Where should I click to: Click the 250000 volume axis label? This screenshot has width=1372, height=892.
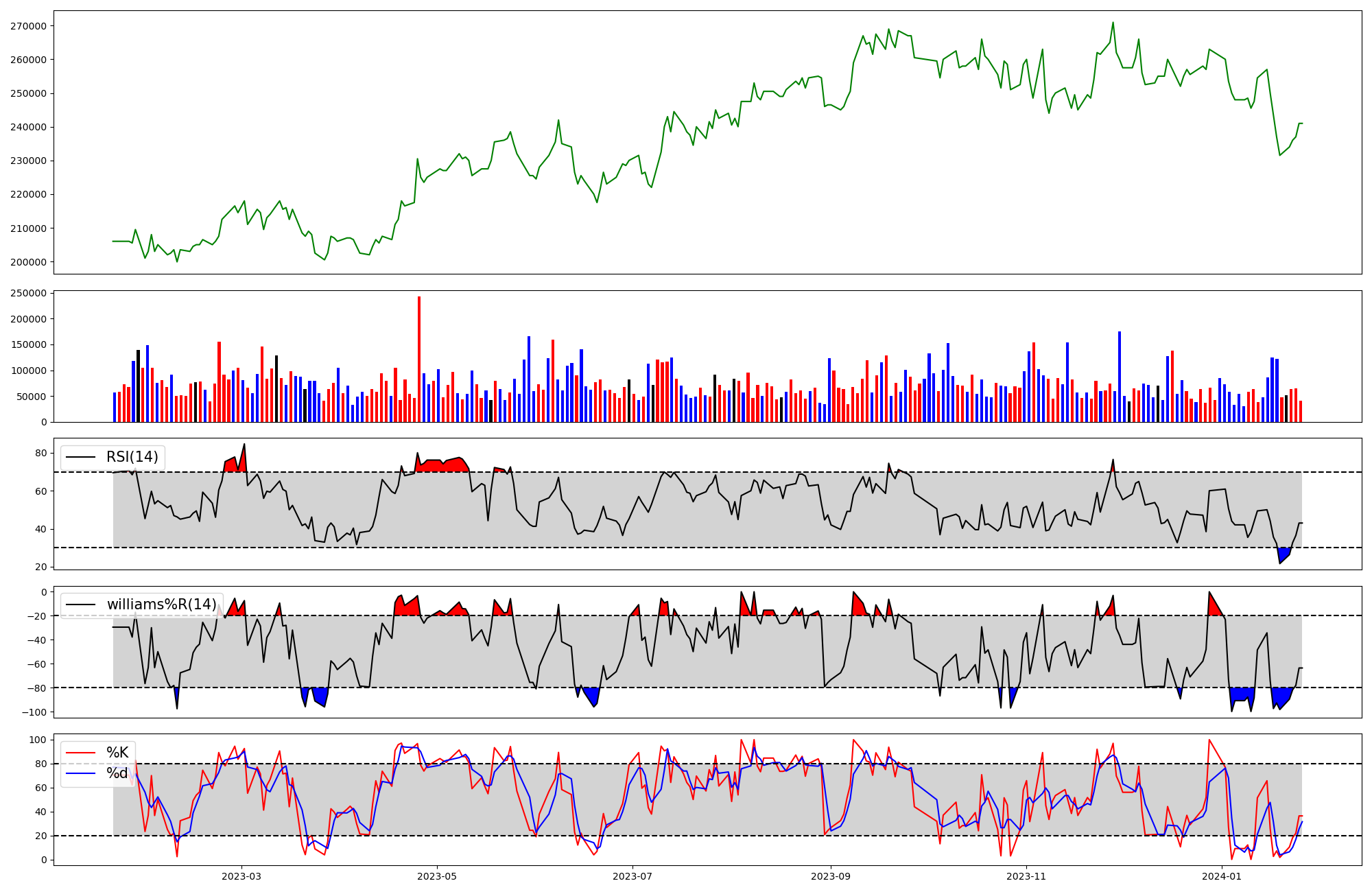[x=30, y=294]
